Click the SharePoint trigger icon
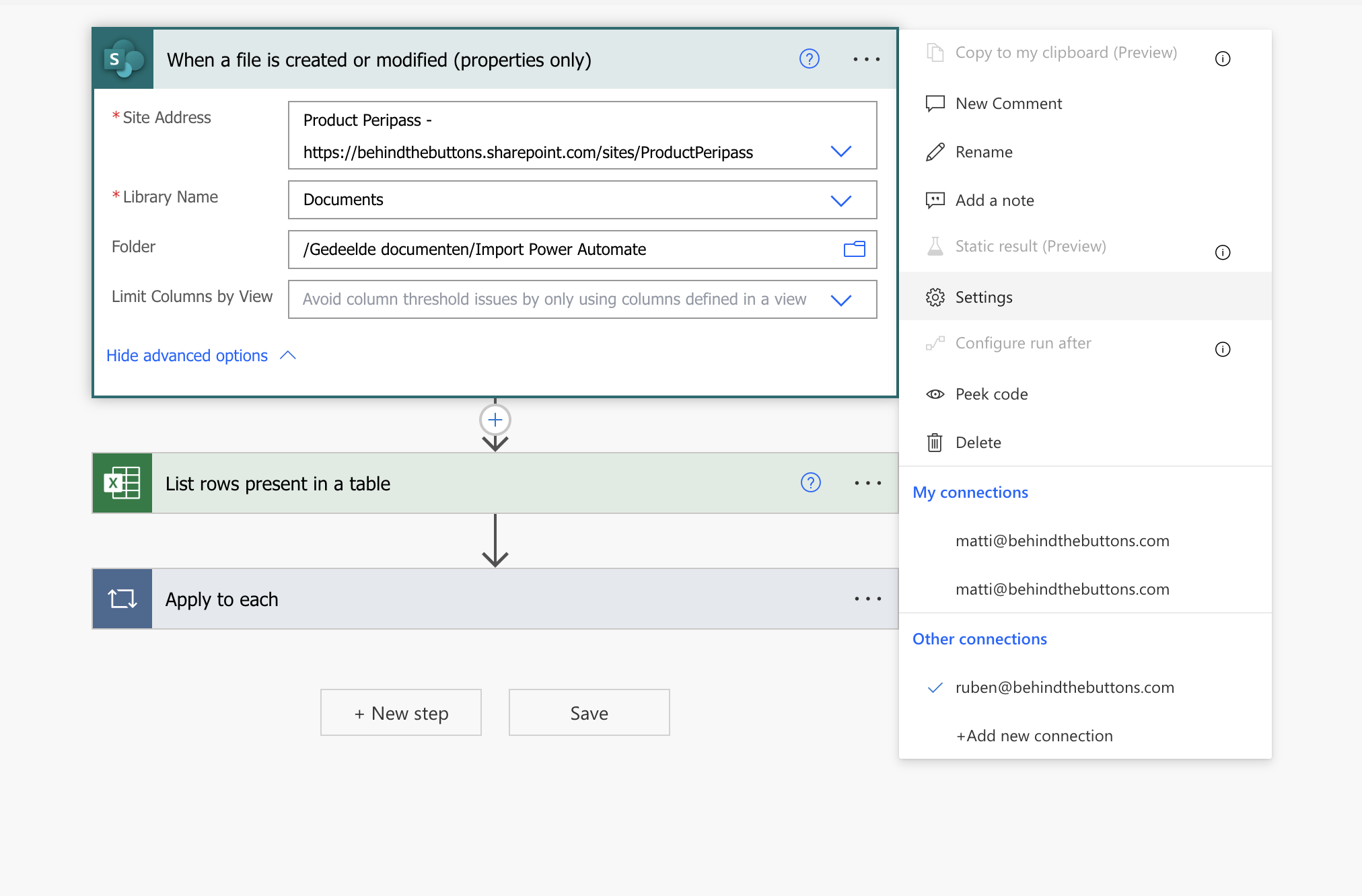Image resolution: width=1362 pixels, height=896 pixels. point(123,59)
